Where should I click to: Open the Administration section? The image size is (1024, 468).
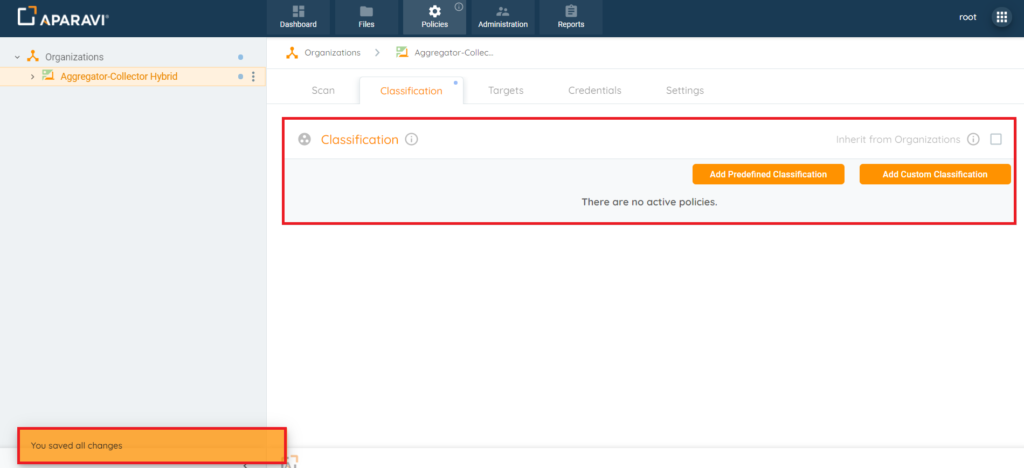(503, 18)
